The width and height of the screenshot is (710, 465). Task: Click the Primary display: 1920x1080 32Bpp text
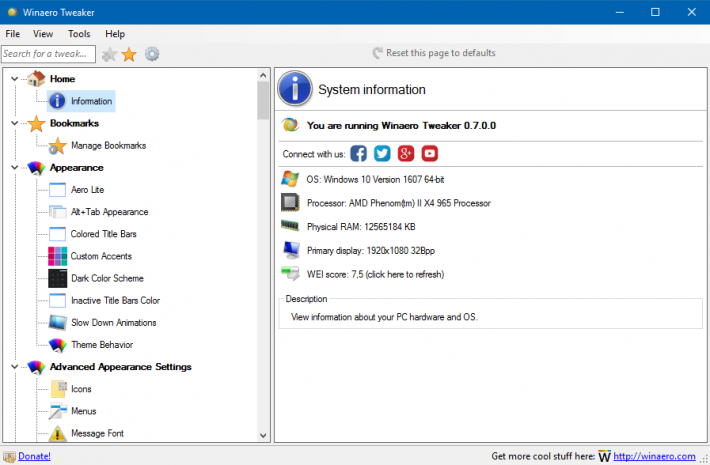coord(371,251)
